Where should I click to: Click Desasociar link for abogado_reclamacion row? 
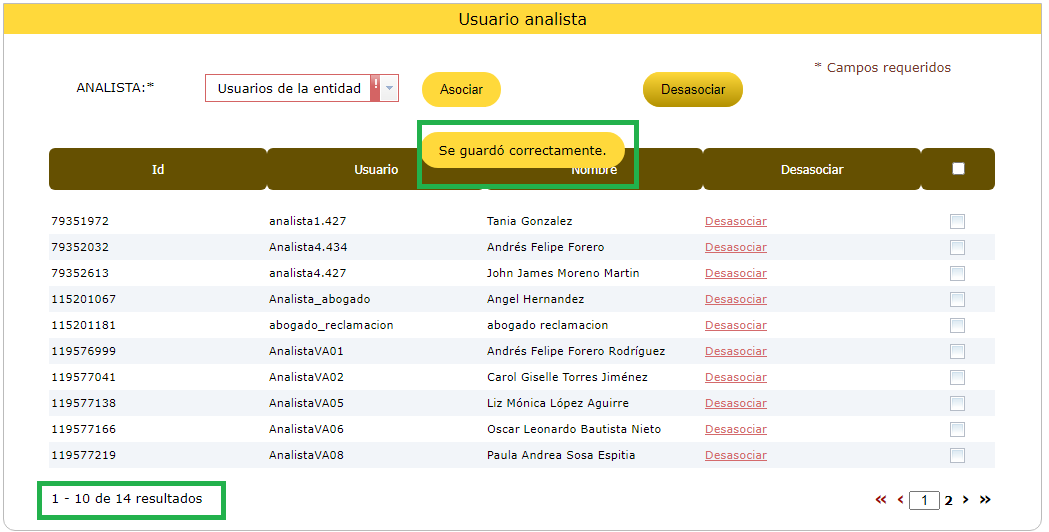click(735, 325)
